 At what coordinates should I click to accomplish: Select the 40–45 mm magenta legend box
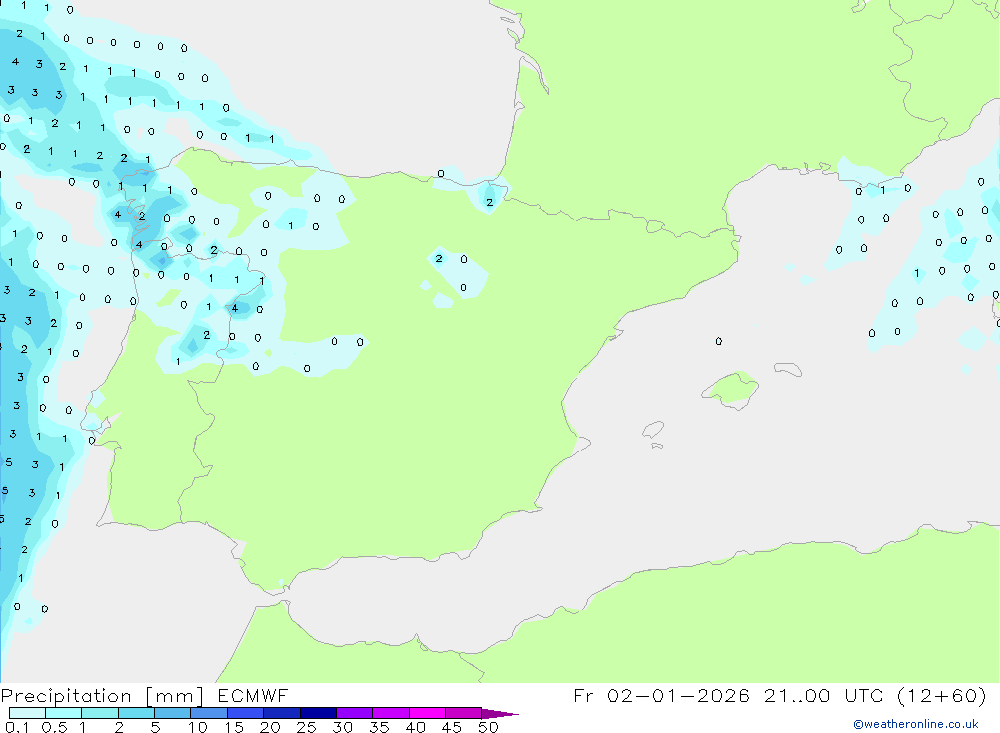click(427, 713)
